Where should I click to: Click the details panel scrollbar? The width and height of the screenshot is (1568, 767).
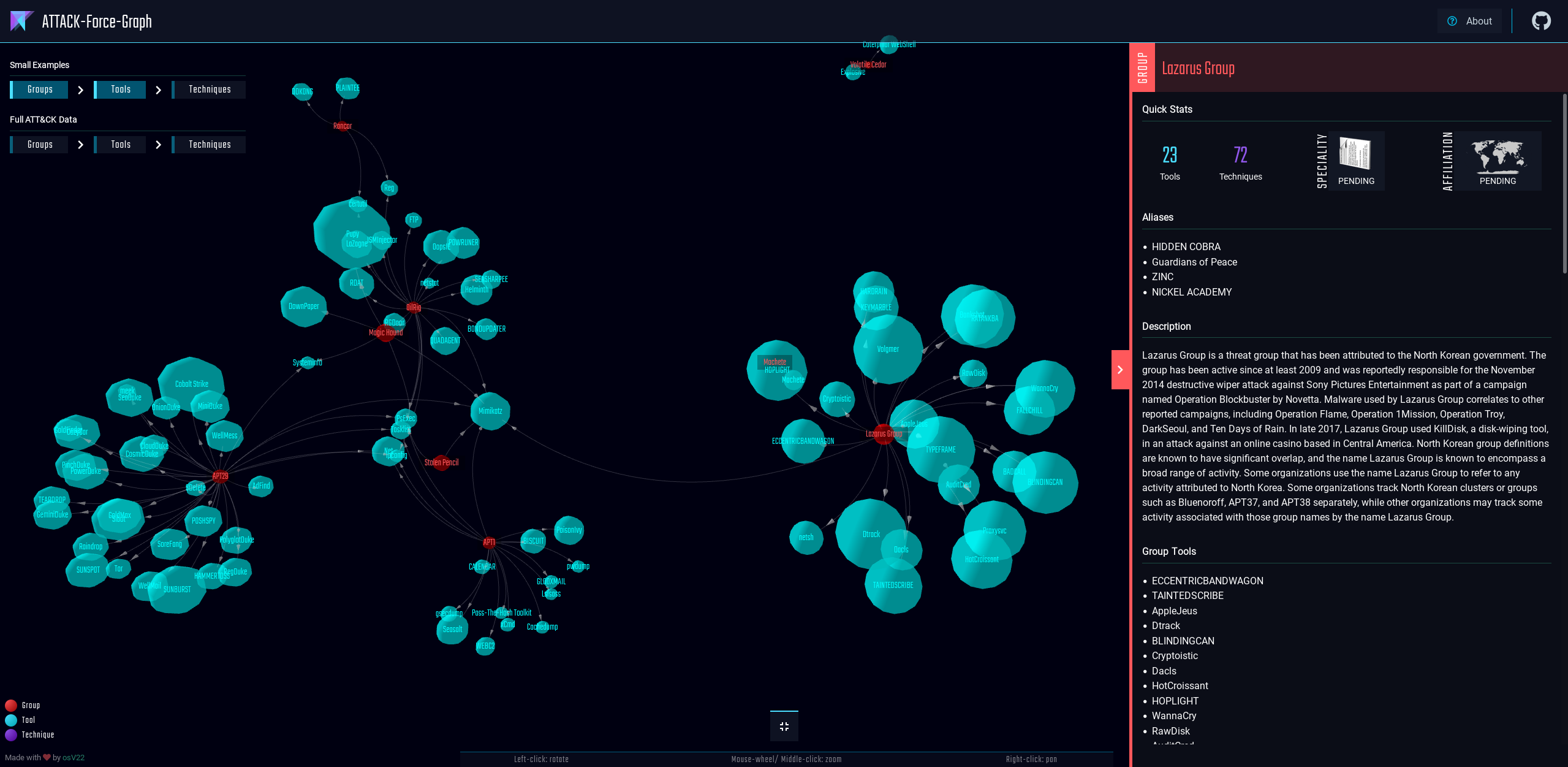1564,184
